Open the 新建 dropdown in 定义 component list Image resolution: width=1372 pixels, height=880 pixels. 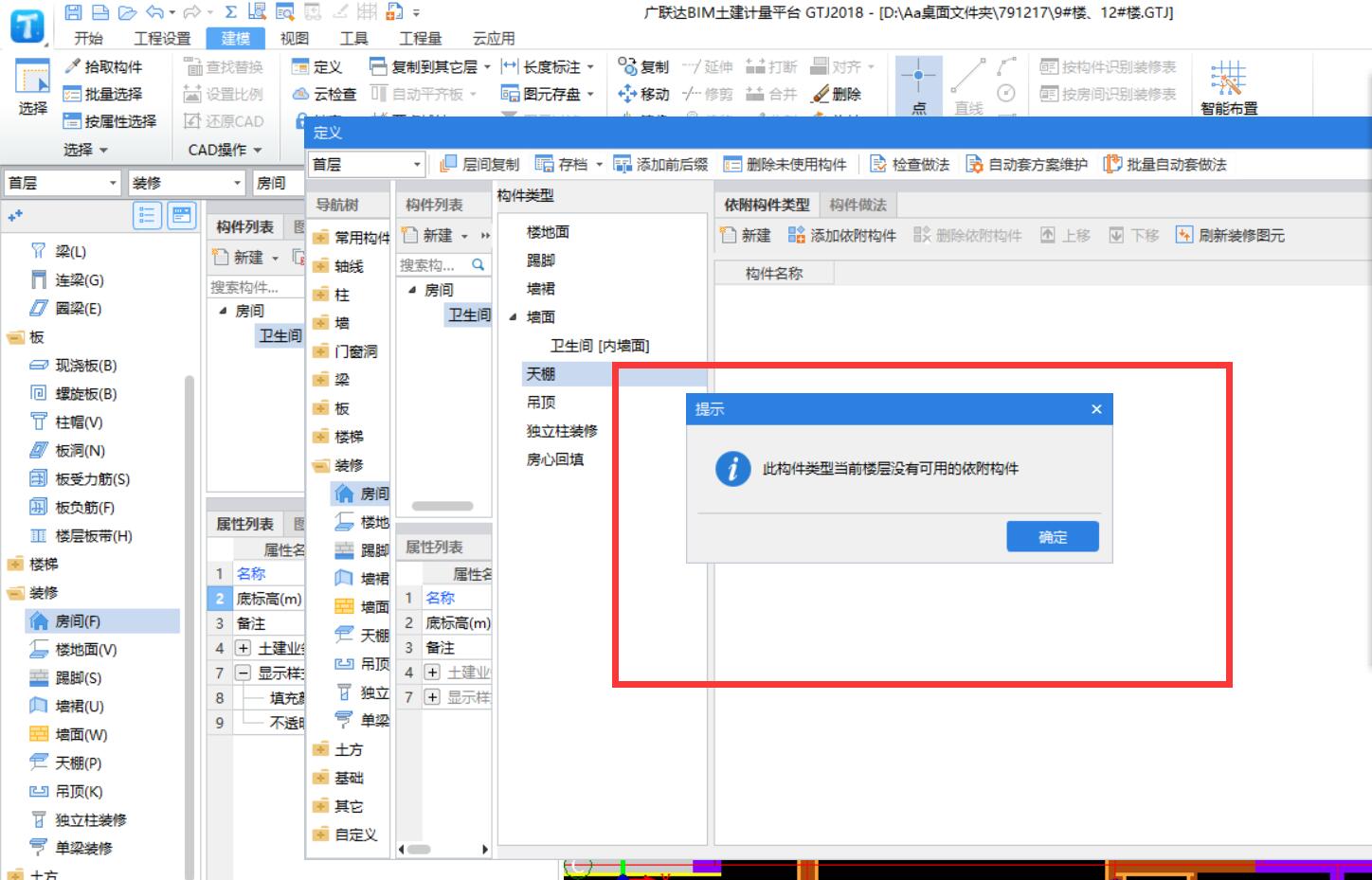[x=464, y=236]
